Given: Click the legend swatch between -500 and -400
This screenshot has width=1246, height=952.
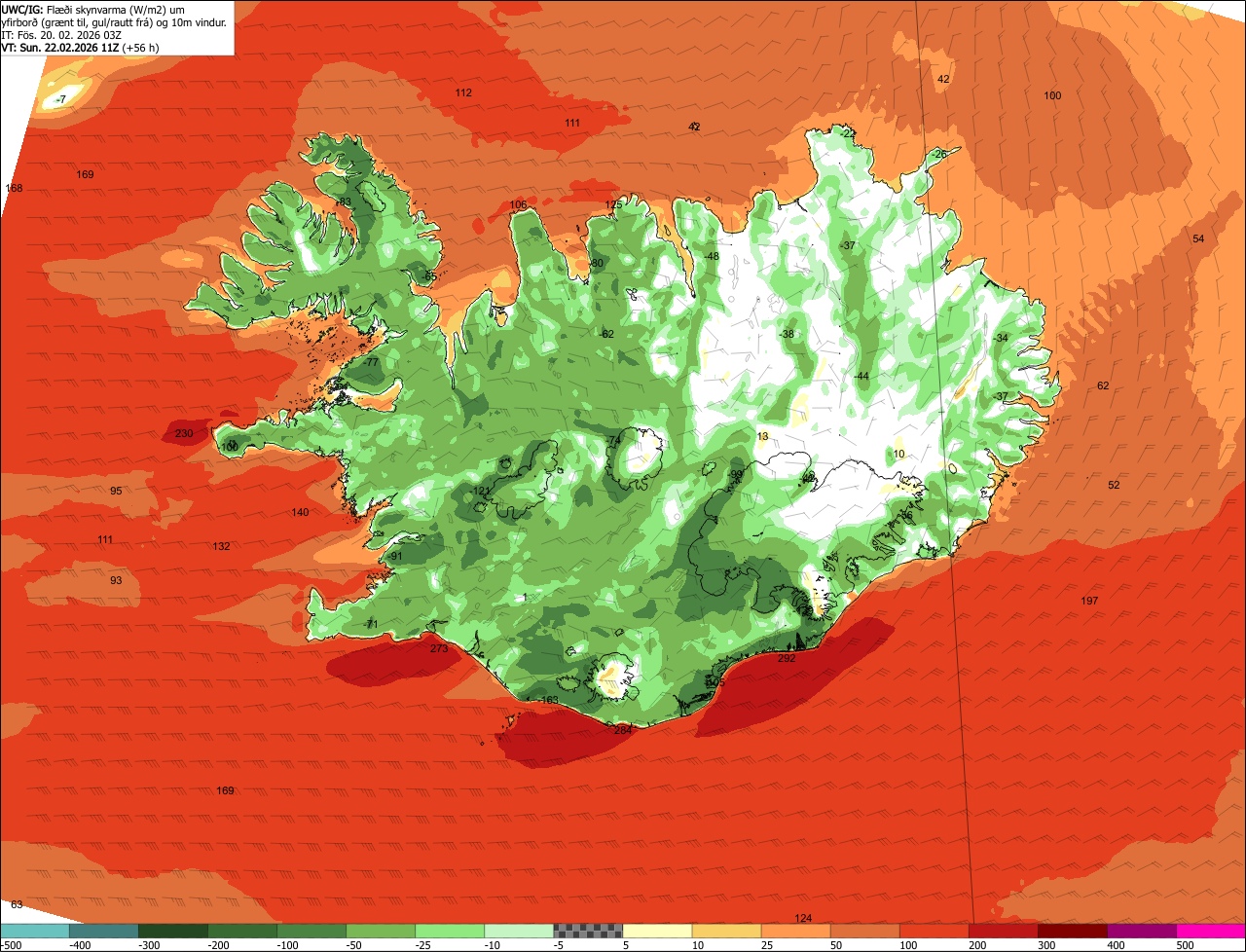Looking at the screenshot, I should click(34, 931).
